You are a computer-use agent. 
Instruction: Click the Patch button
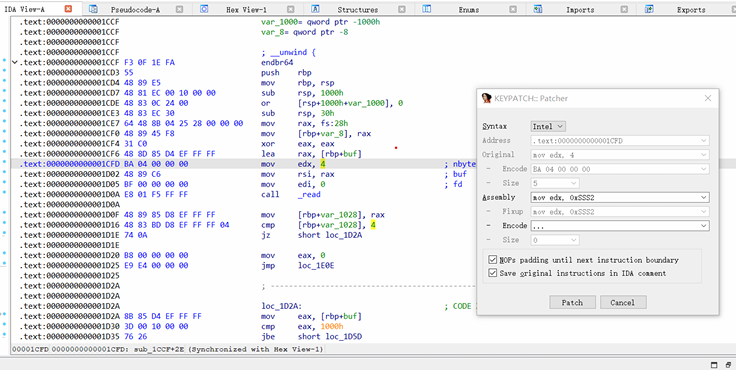[572, 302]
